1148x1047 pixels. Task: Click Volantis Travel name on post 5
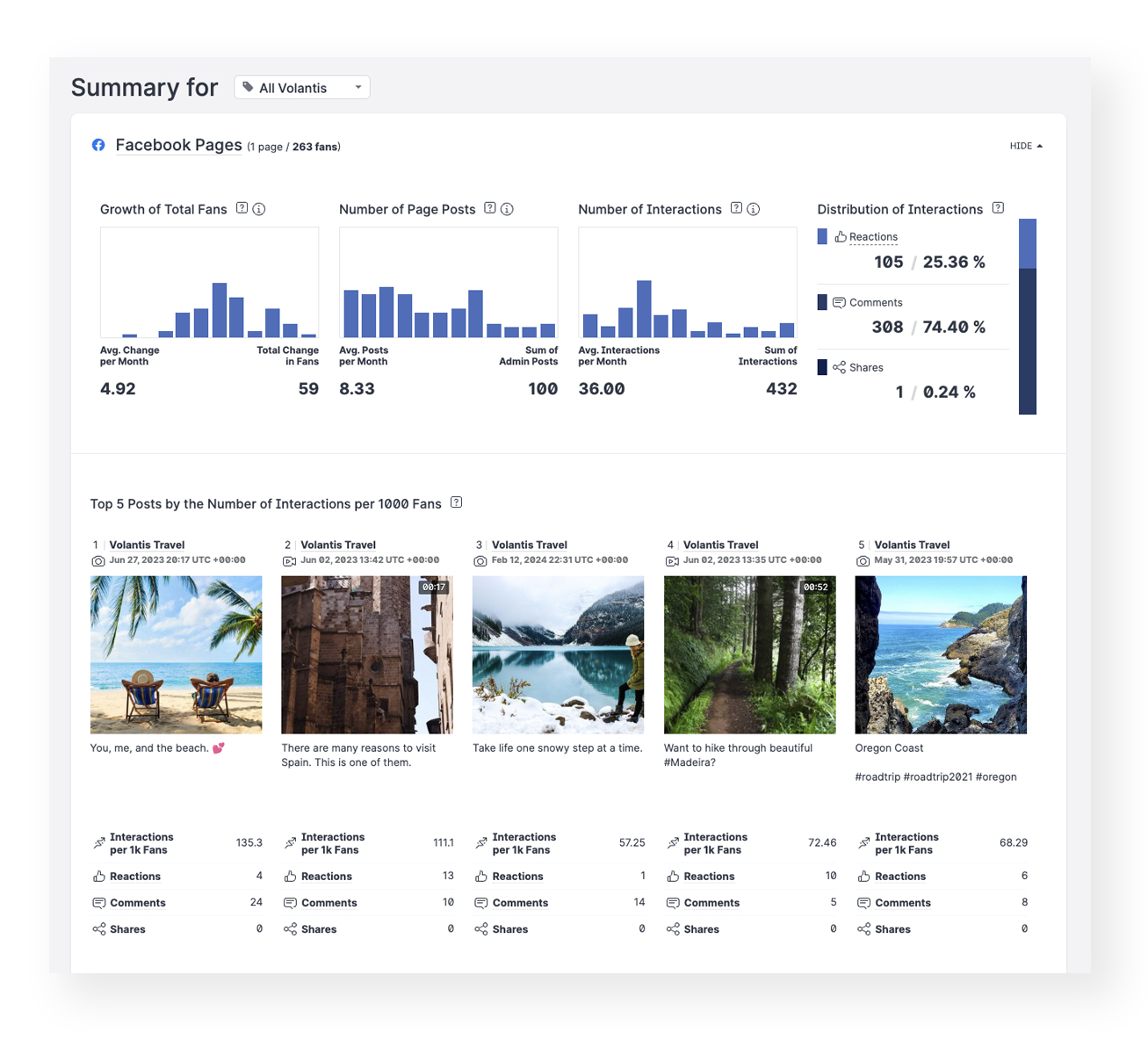click(912, 545)
